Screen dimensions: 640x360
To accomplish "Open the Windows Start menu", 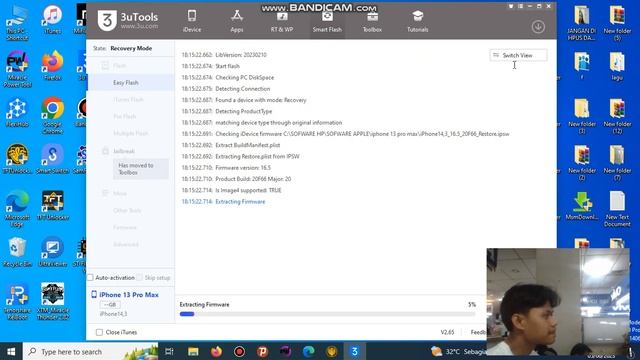I will point(11,351).
